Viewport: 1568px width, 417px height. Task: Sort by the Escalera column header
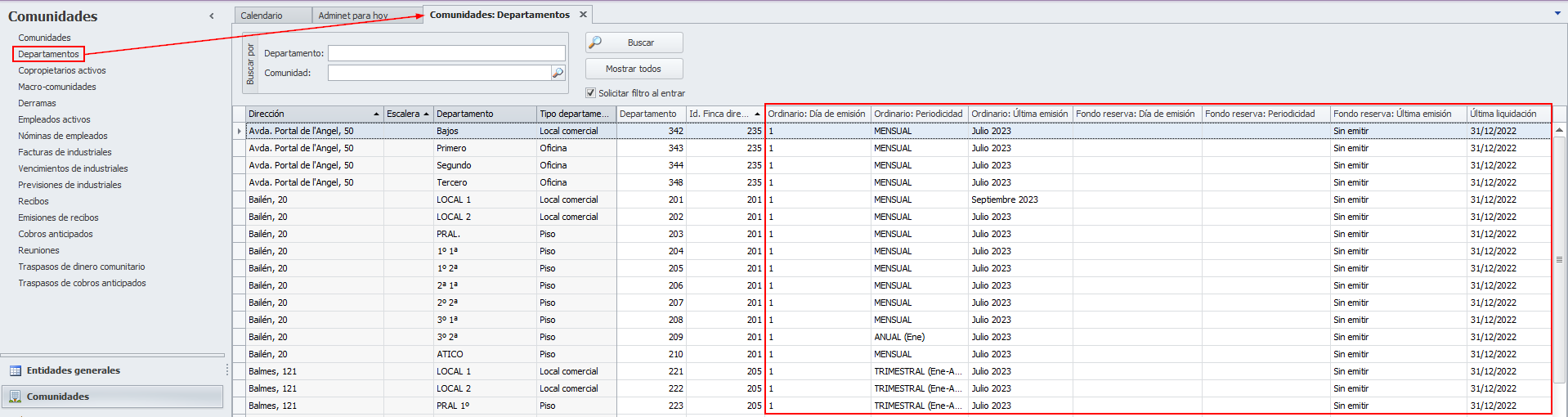coord(404,114)
